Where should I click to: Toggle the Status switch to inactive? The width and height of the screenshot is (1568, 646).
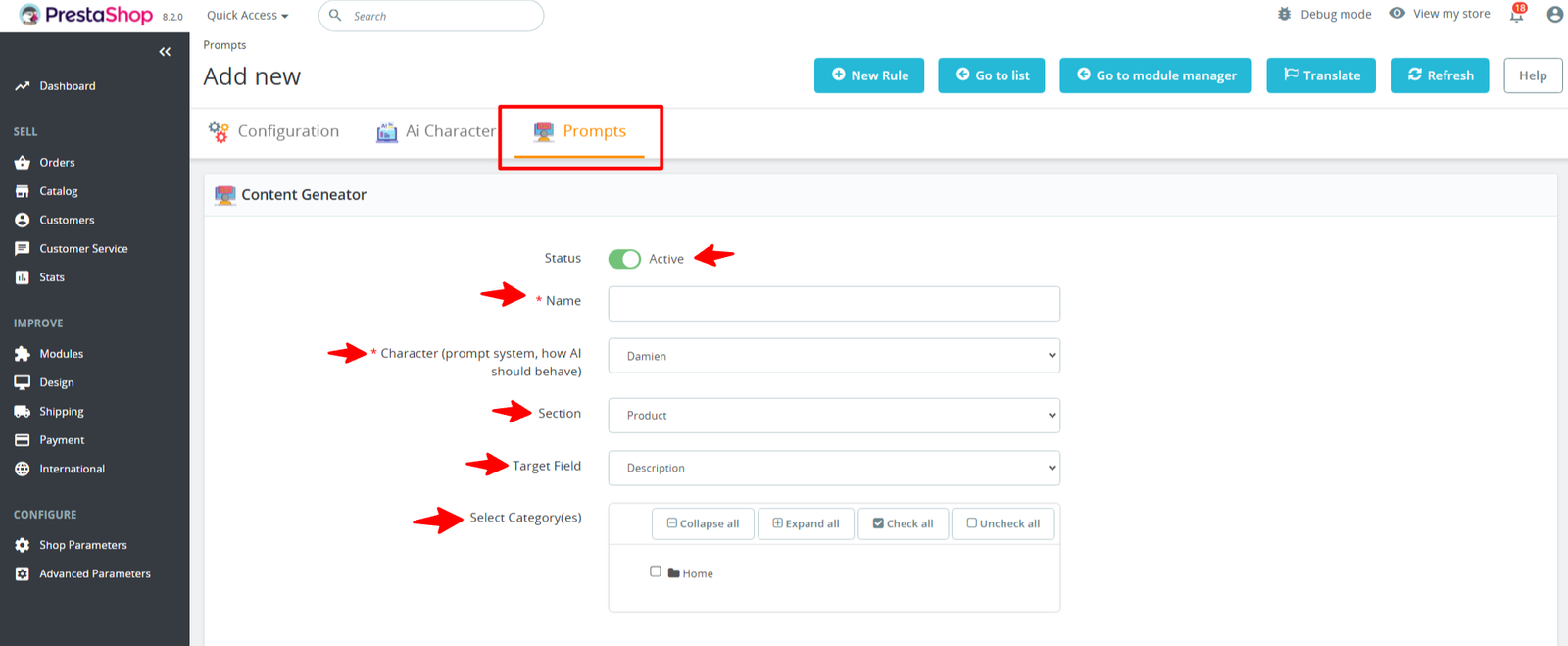coord(624,258)
